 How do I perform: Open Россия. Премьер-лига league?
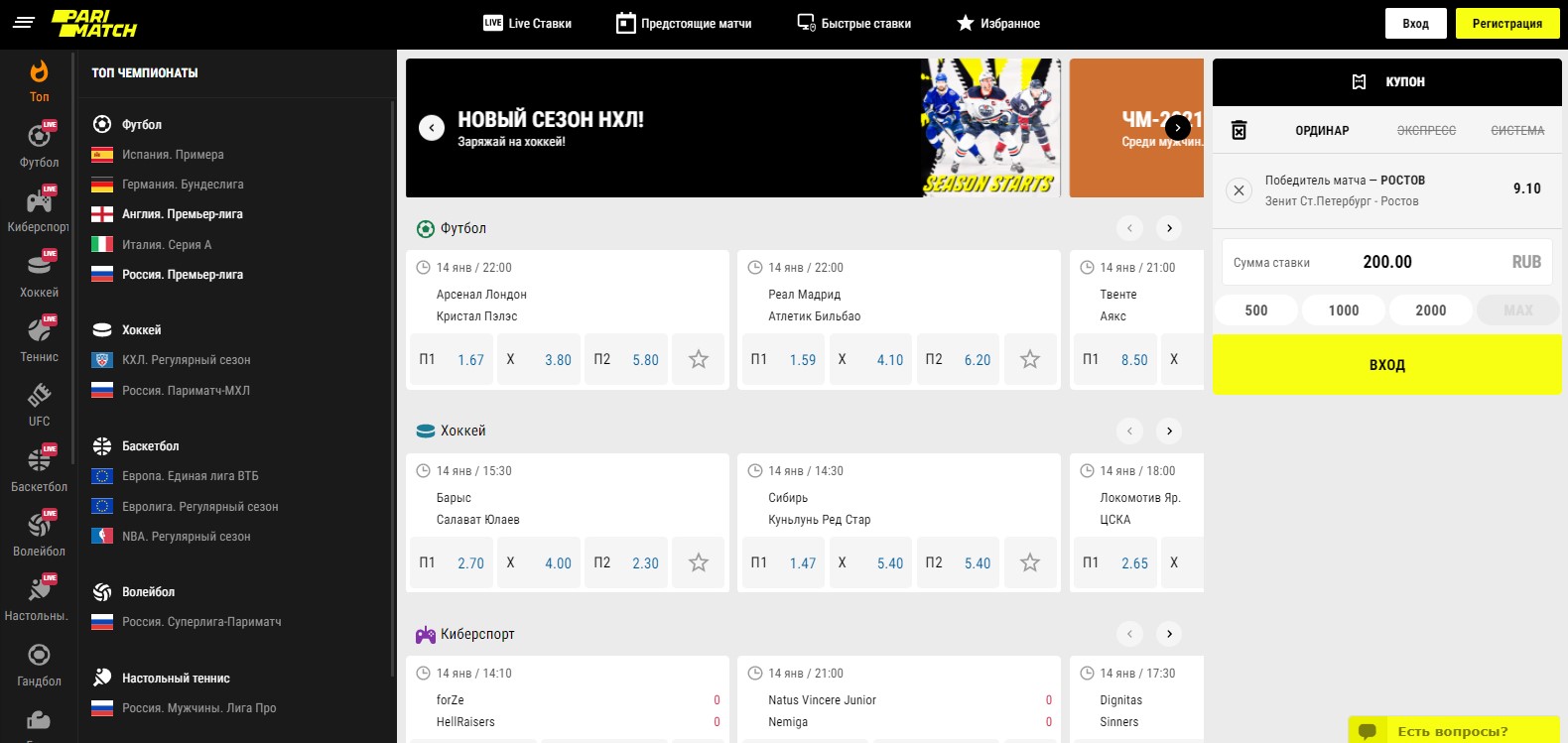pyautogui.click(x=183, y=275)
